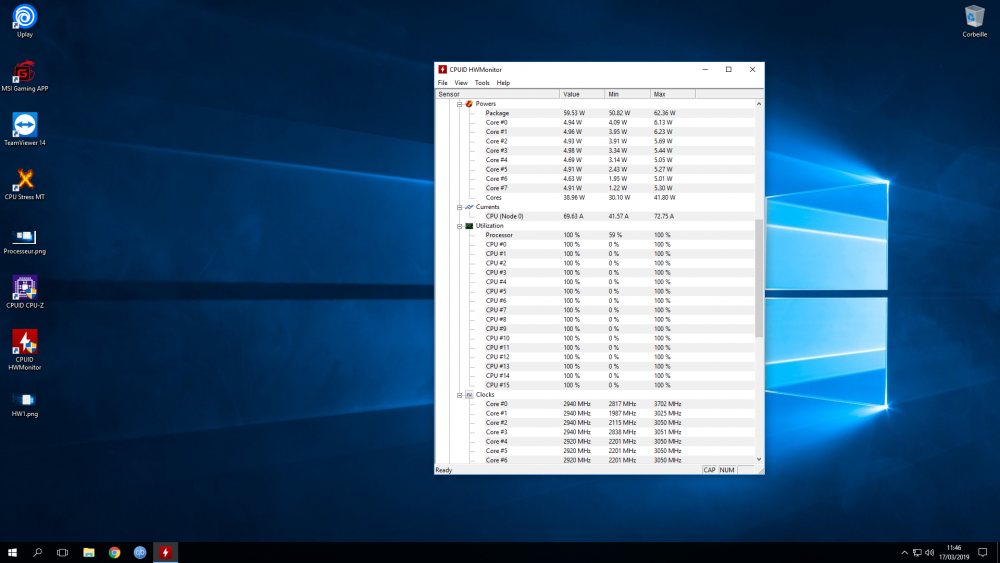The width and height of the screenshot is (1000, 563).
Task: Open Google Chrome from the taskbar
Action: click(x=115, y=552)
